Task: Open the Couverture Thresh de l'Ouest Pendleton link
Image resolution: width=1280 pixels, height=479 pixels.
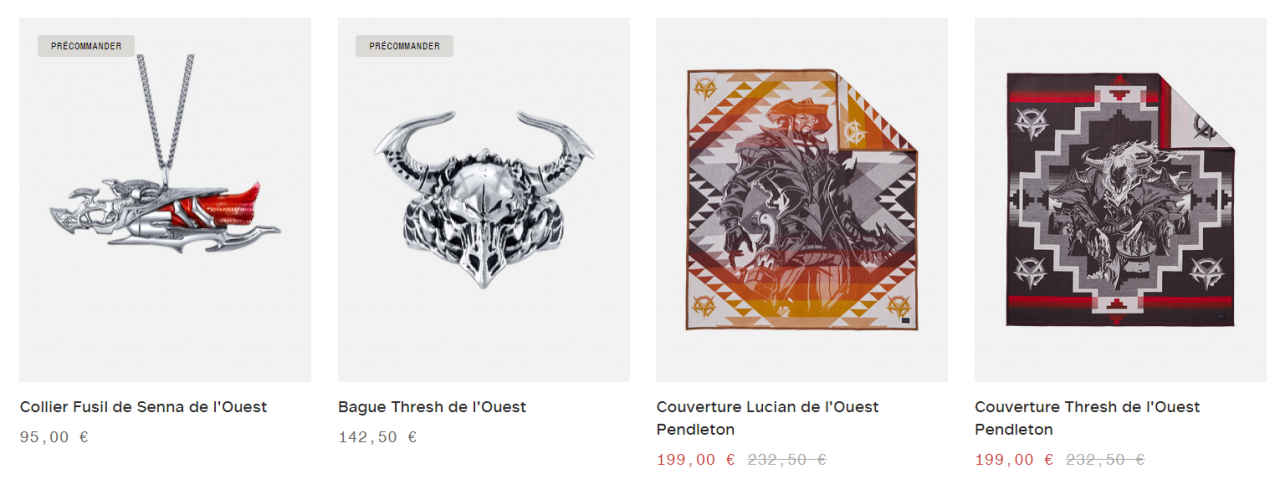Action: pos(1088,418)
